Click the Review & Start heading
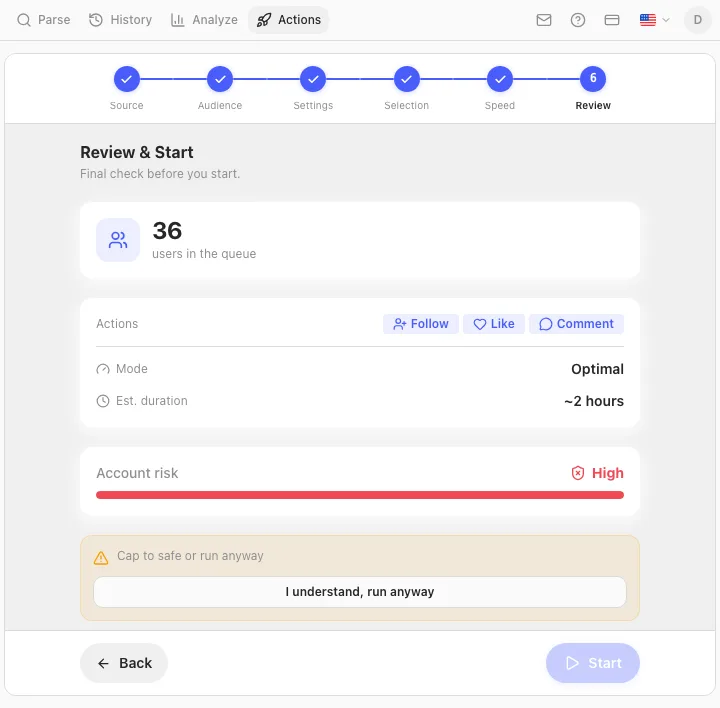Image resolution: width=720 pixels, height=708 pixels. tap(137, 152)
